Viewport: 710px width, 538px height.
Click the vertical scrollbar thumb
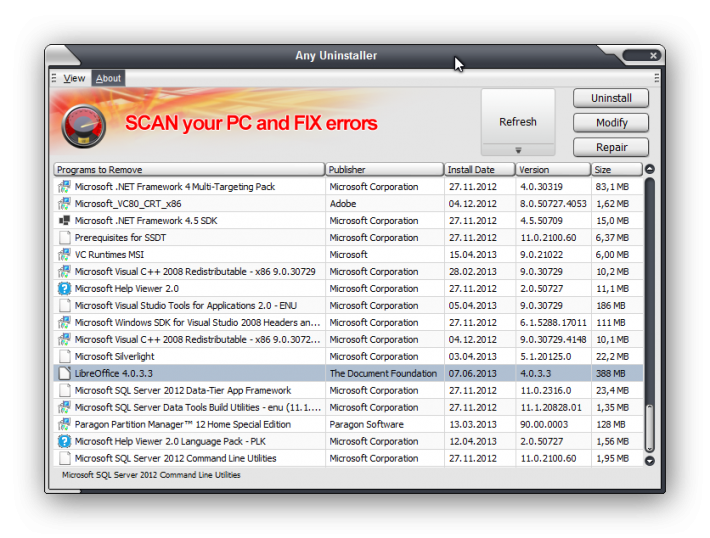tap(650, 428)
